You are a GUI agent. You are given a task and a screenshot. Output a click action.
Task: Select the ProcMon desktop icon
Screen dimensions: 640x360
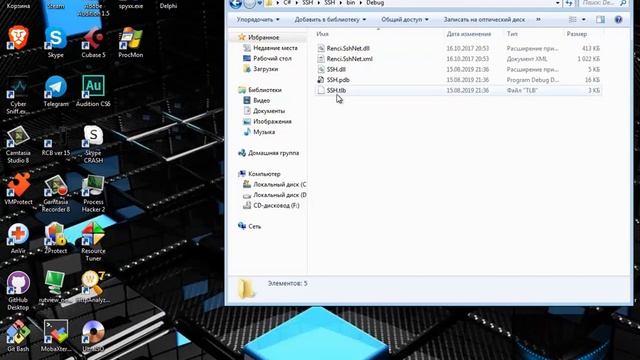[131, 42]
